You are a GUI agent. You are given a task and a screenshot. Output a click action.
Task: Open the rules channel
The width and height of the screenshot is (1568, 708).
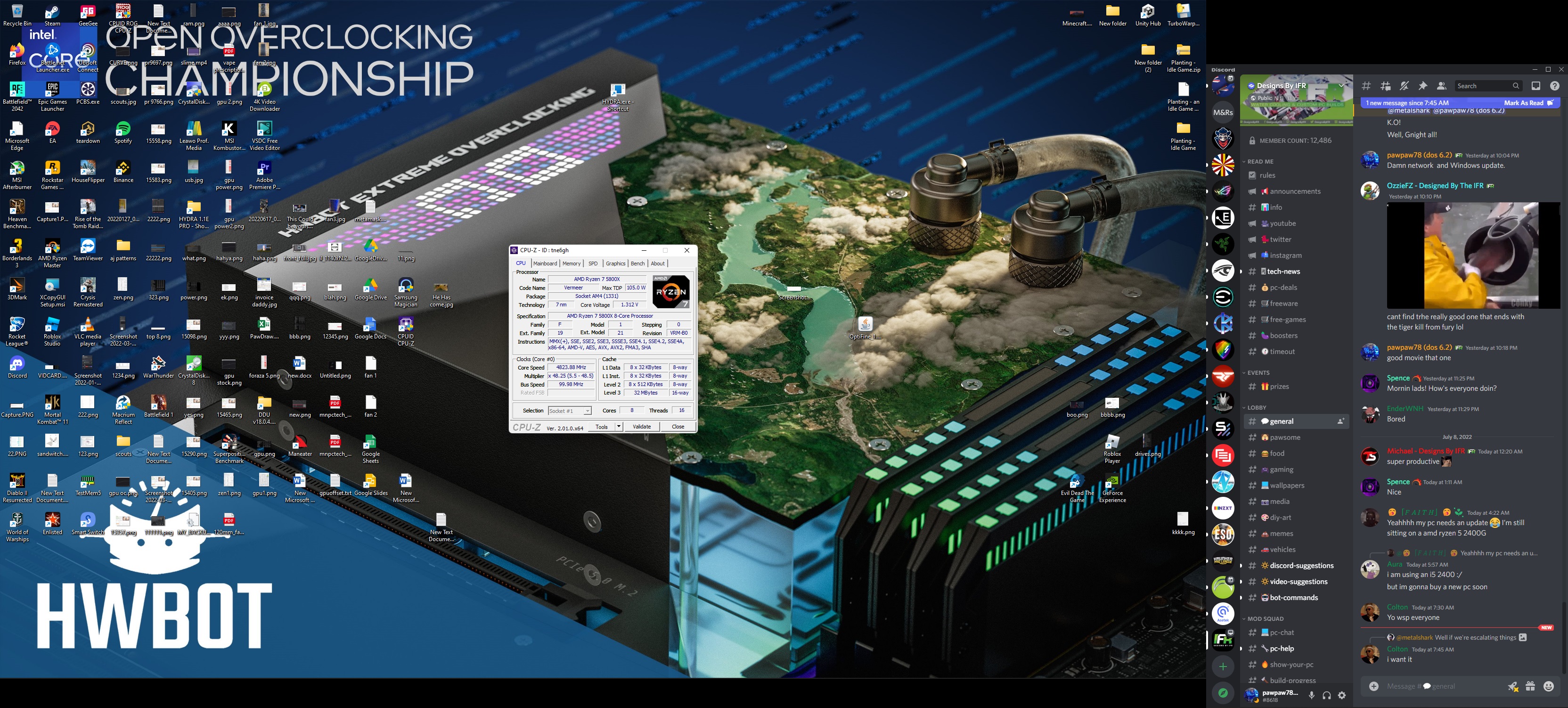1296,175
